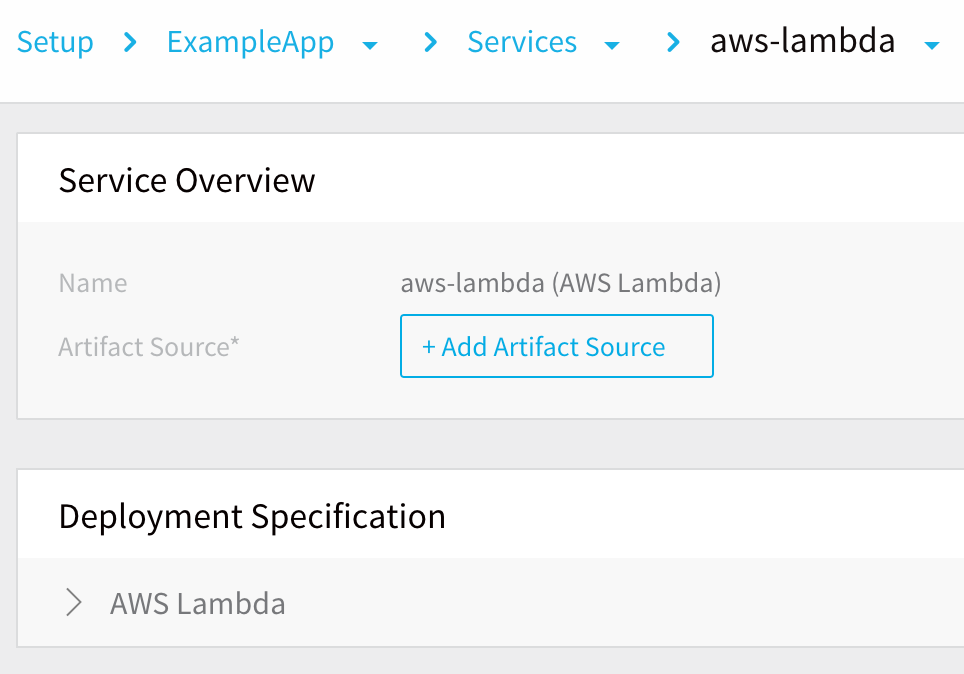The image size is (964, 674).
Task: Click the chevron separator after Setup
Action: tap(130, 42)
